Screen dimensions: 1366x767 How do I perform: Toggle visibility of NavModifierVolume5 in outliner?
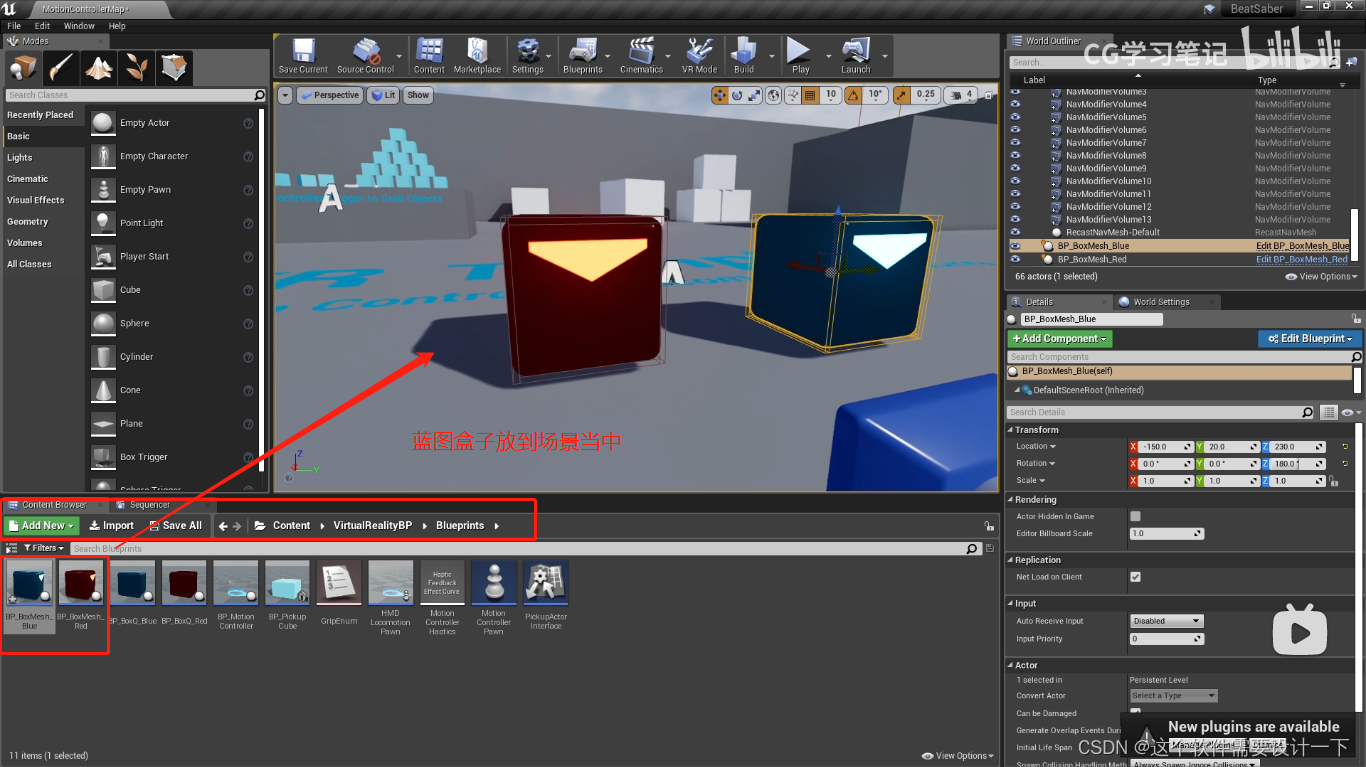click(x=1015, y=117)
